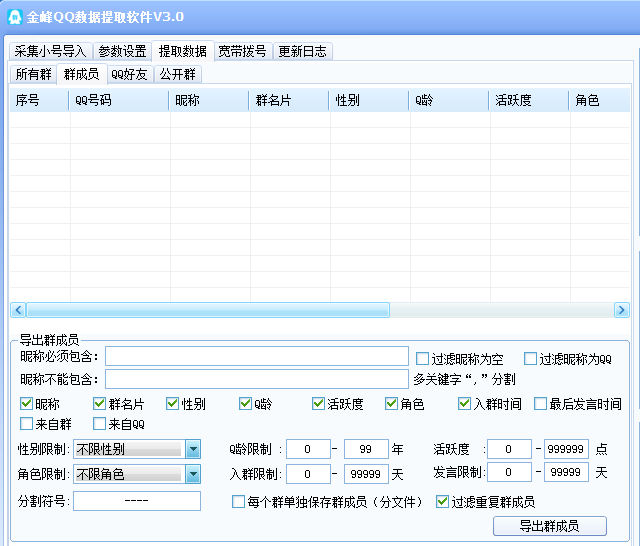
Task: Click the 入群限制 minimum days field
Action: [x=308, y=474]
